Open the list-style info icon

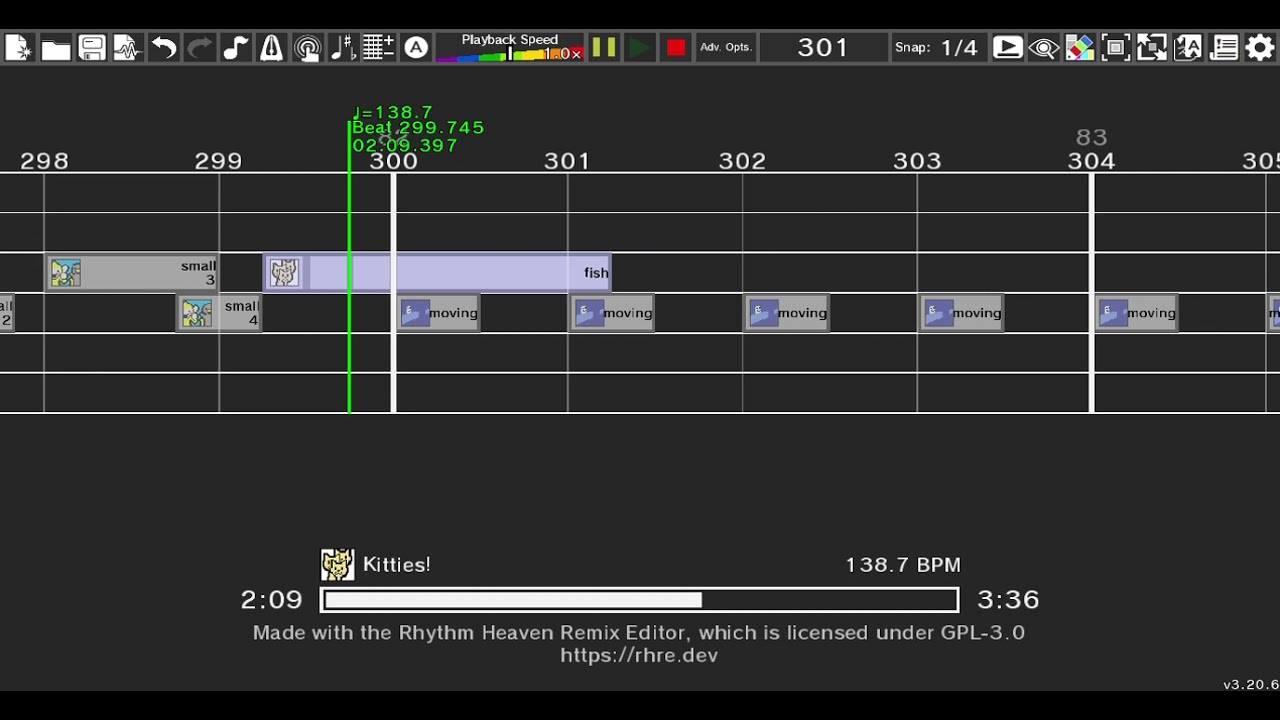click(x=1224, y=48)
